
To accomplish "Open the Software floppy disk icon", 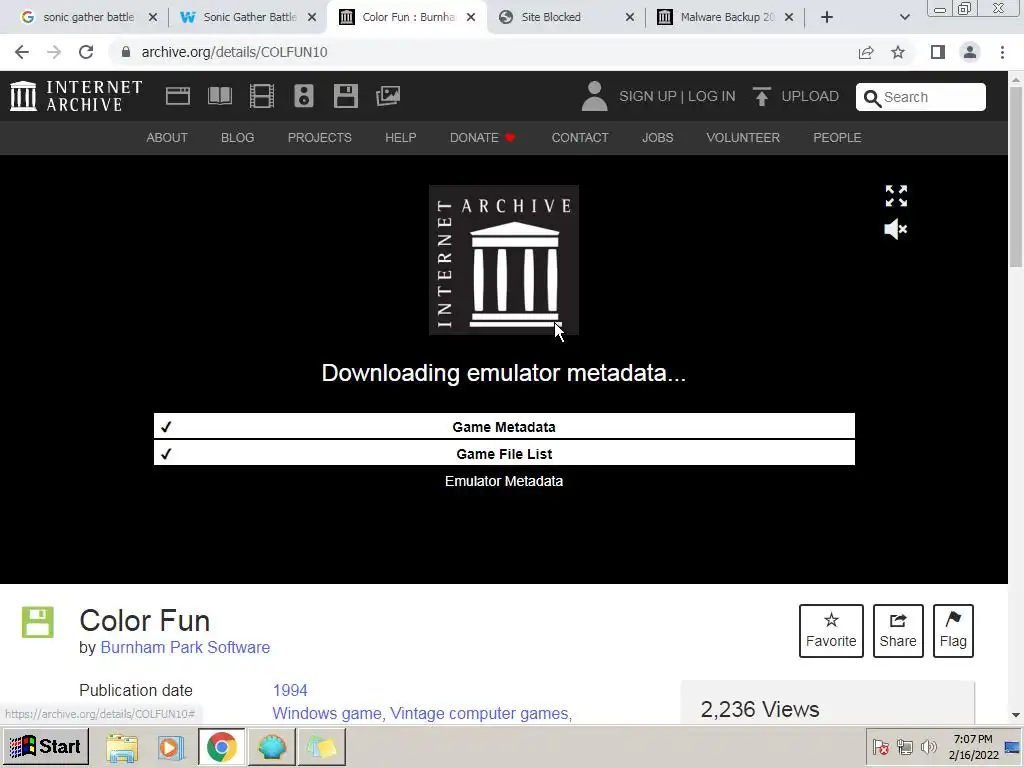I will pyautogui.click(x=345, y=96).
